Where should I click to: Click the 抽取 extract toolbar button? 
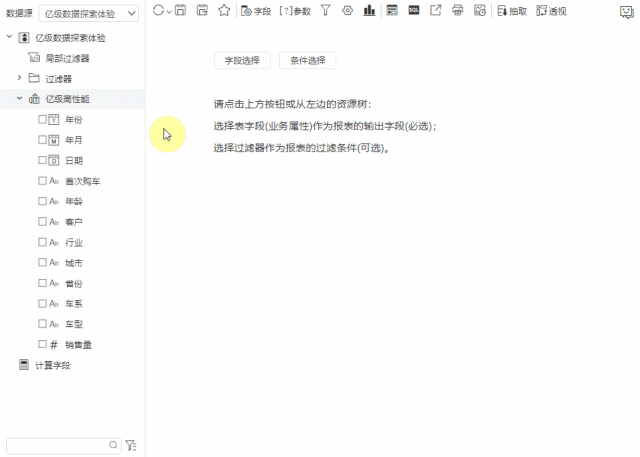click(512, 11)
